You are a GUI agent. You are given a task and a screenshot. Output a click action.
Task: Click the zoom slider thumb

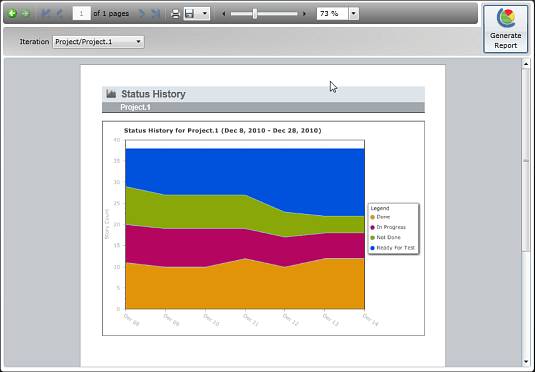255,14
